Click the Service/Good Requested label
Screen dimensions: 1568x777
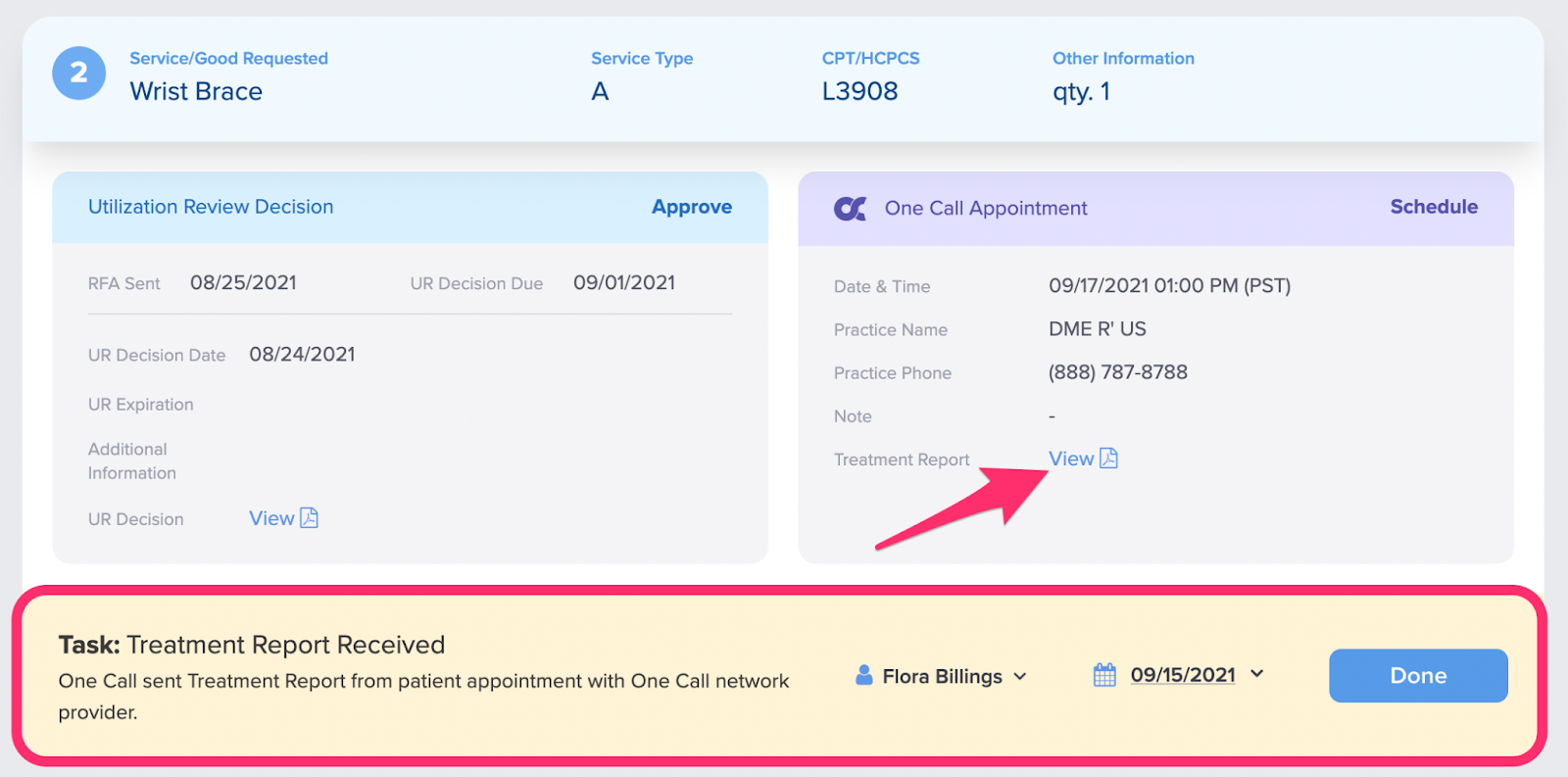228,59
